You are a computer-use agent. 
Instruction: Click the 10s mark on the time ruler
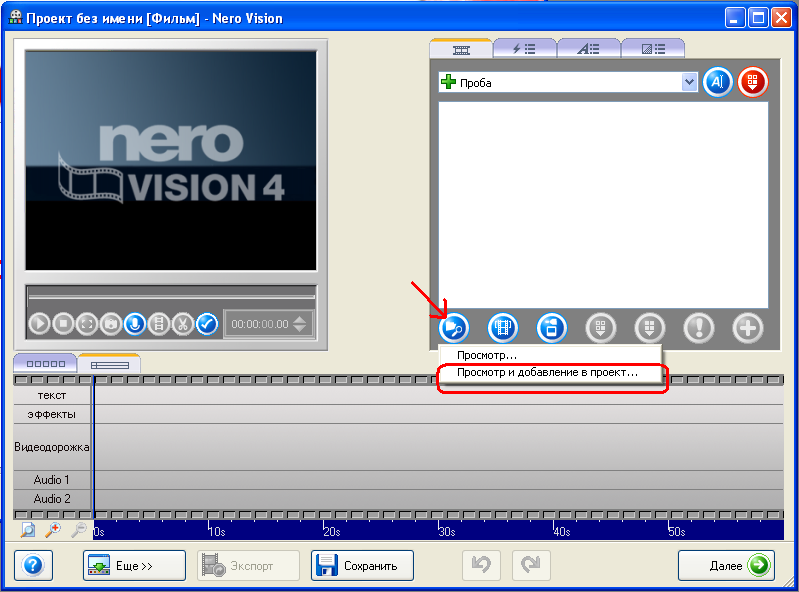[216, 531]
